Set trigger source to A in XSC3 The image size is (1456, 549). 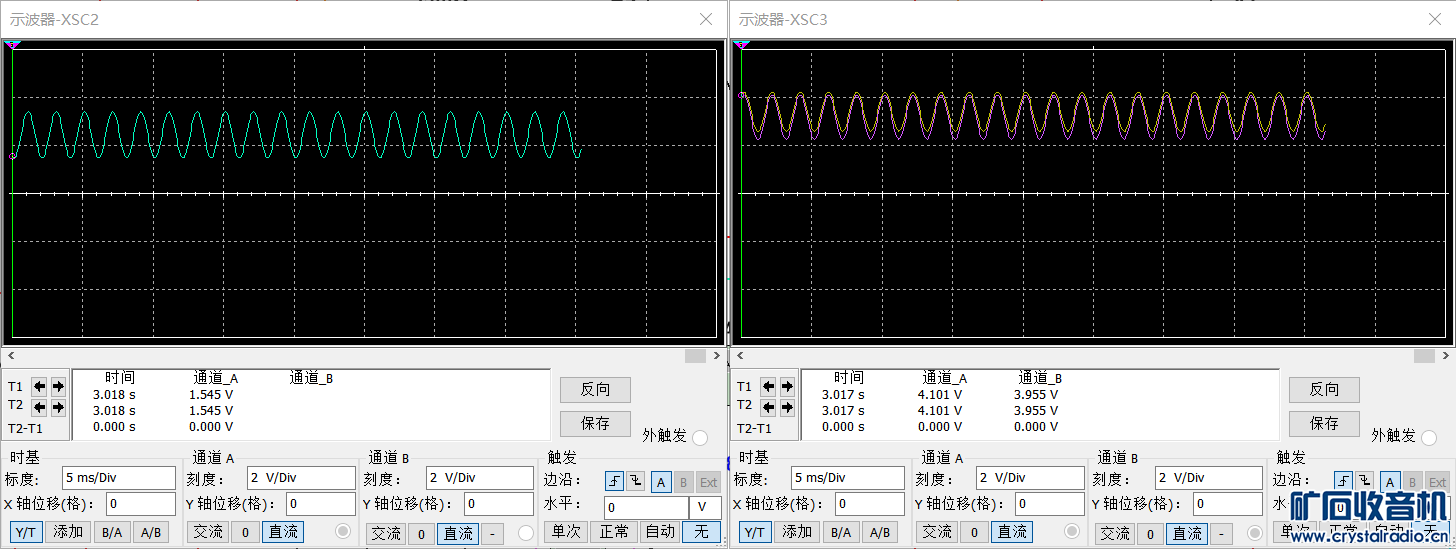coord(1390,482)
